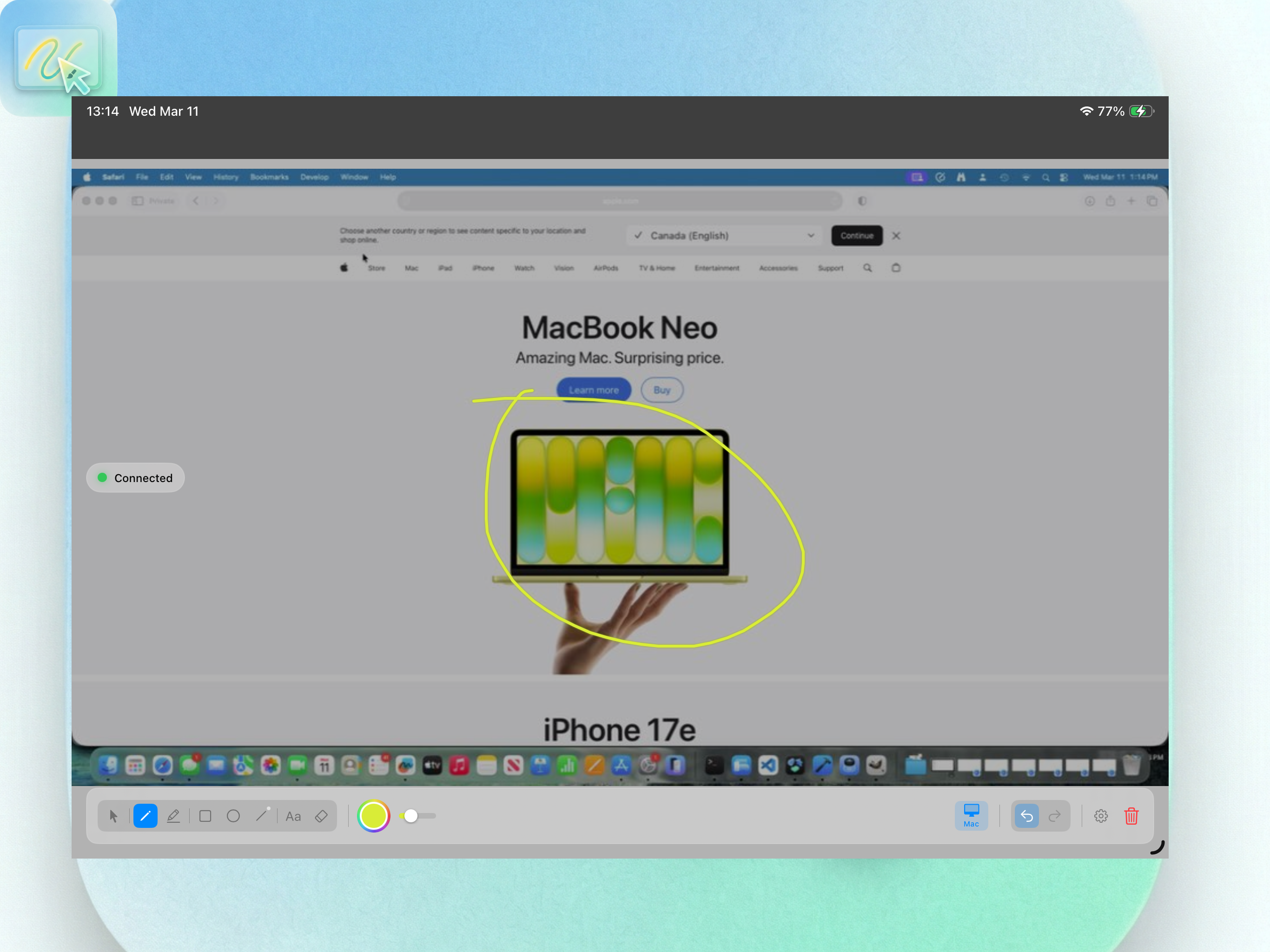The height and width of the screenshot is (952, 1270).
Task: Open the iPhone nav link
Action: pyautogui.click(x=483, y=268)
